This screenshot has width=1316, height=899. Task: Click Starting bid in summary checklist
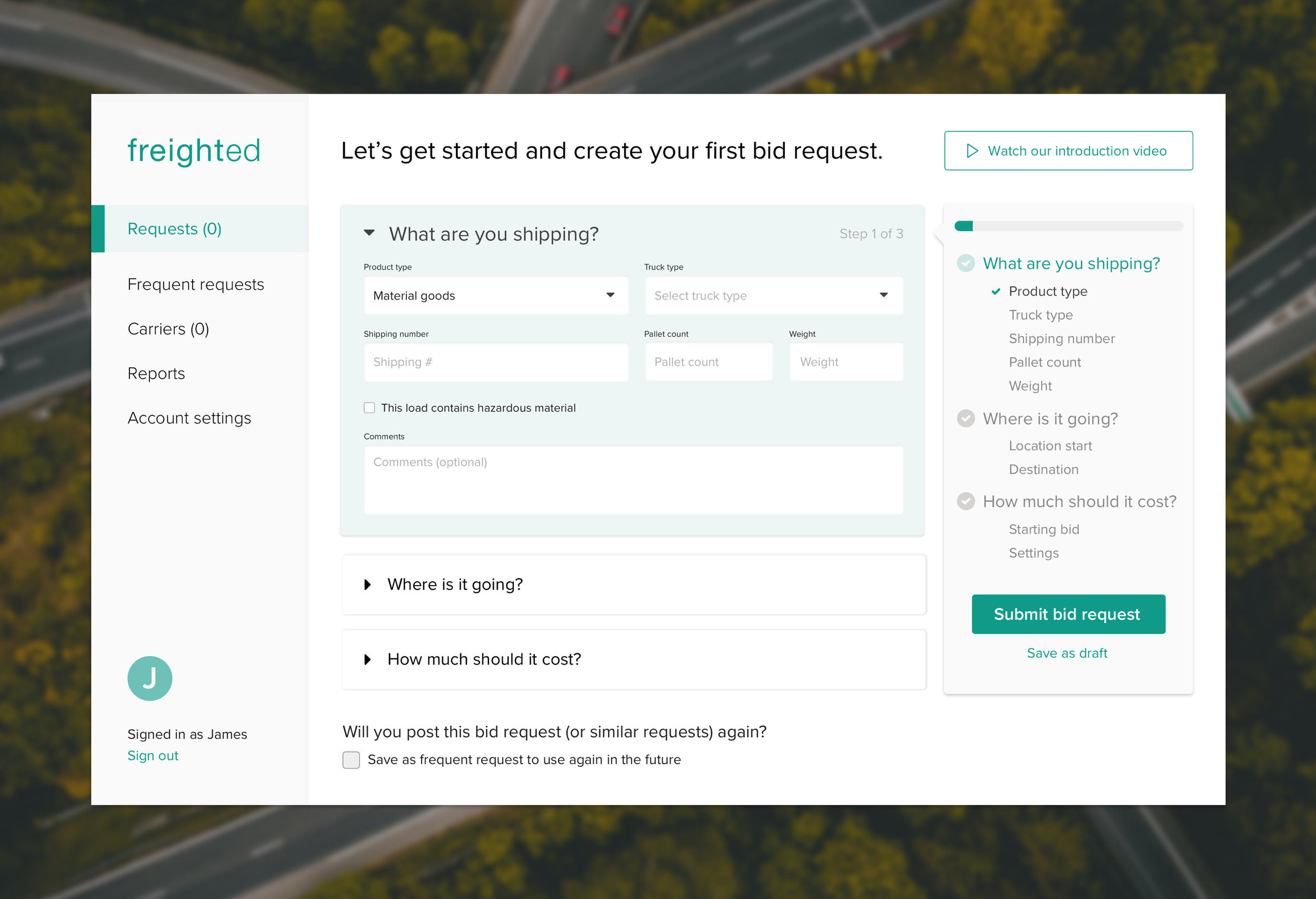[1044, 529]
